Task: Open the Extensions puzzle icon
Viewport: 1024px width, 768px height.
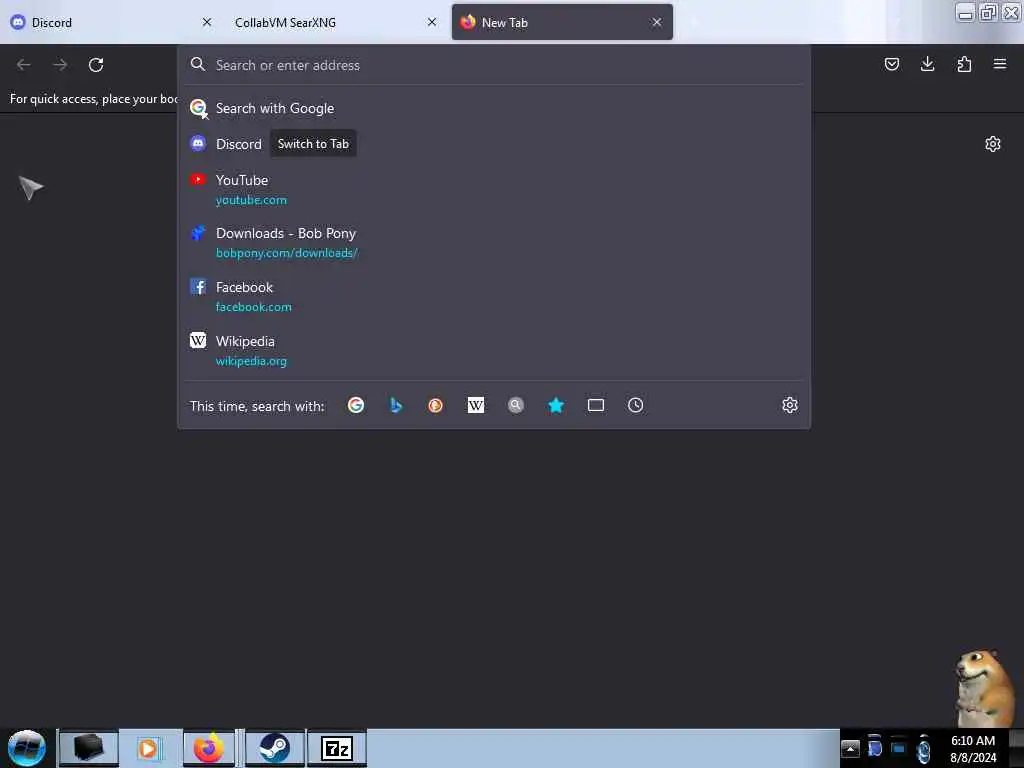Action: [x=964, y=64]
